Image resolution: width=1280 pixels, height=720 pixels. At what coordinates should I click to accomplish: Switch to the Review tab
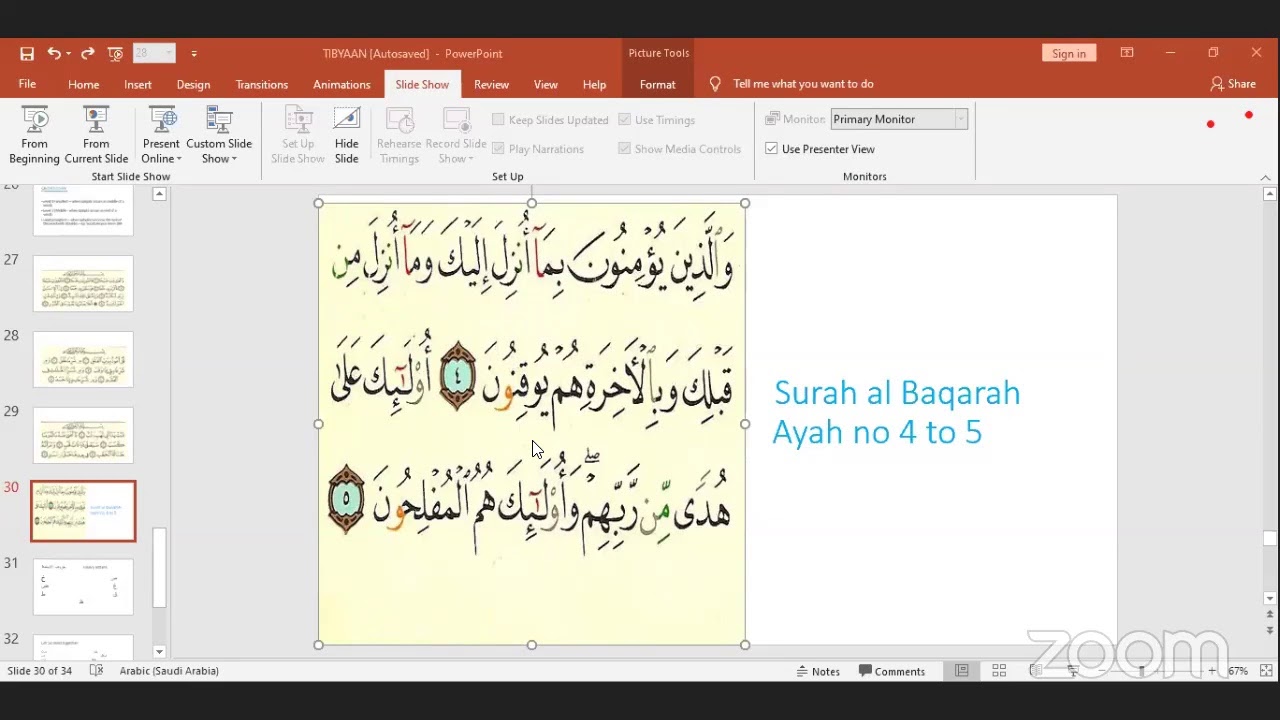[491, 84]
